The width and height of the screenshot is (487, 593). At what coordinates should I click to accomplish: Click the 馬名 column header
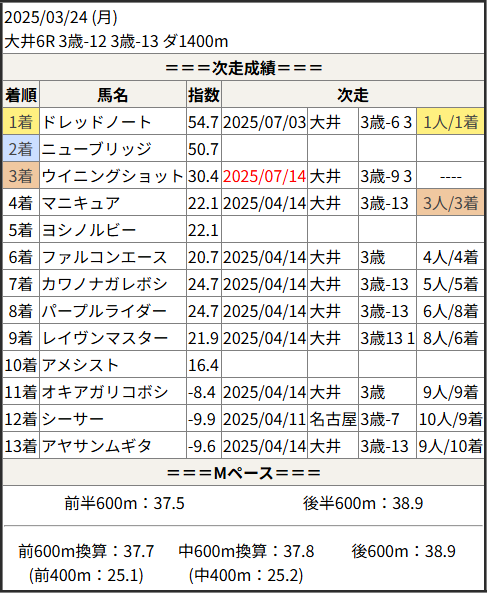tap(113, 95)
